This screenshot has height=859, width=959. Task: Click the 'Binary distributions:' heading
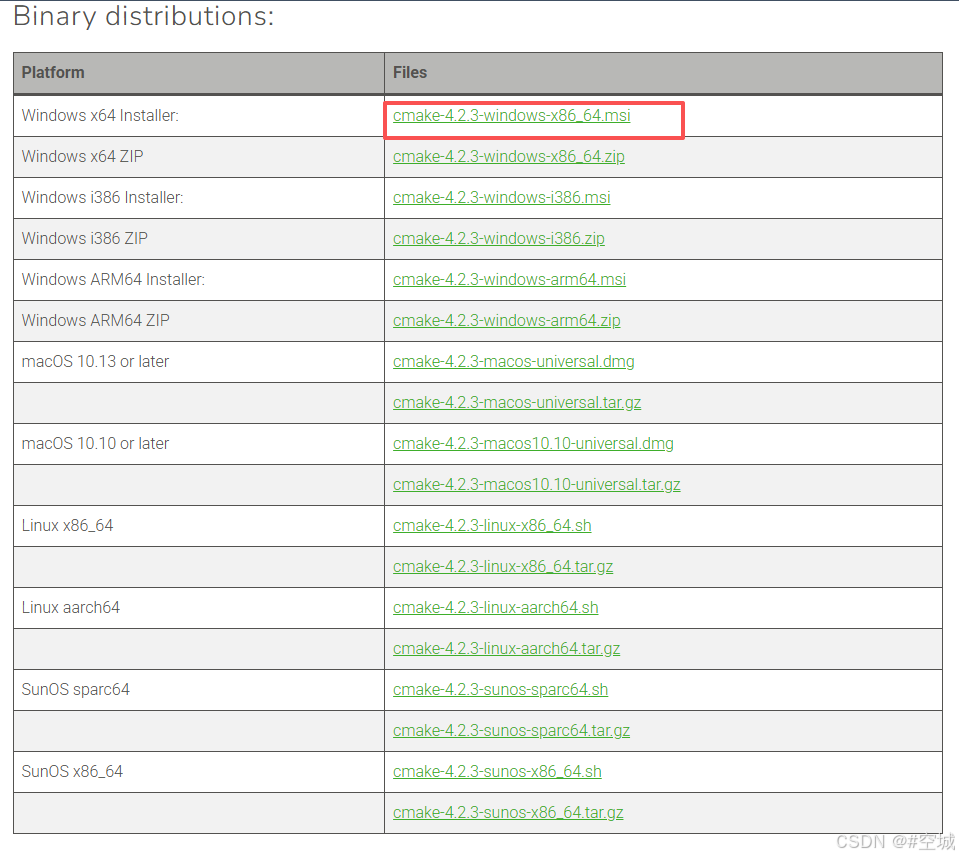(x=144, y=16)
